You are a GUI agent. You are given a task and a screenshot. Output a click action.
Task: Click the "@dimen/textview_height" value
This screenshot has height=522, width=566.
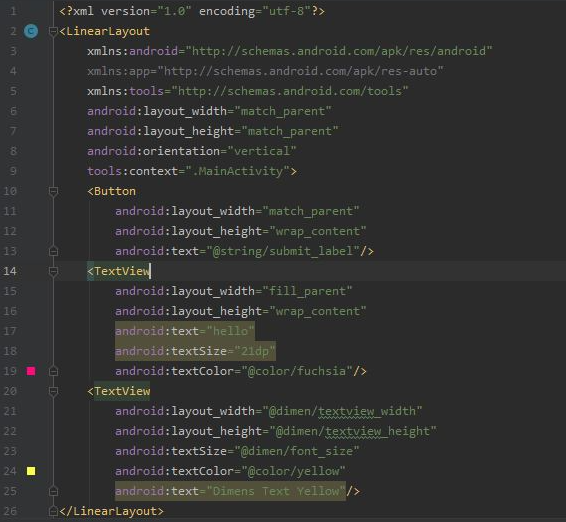353,431
